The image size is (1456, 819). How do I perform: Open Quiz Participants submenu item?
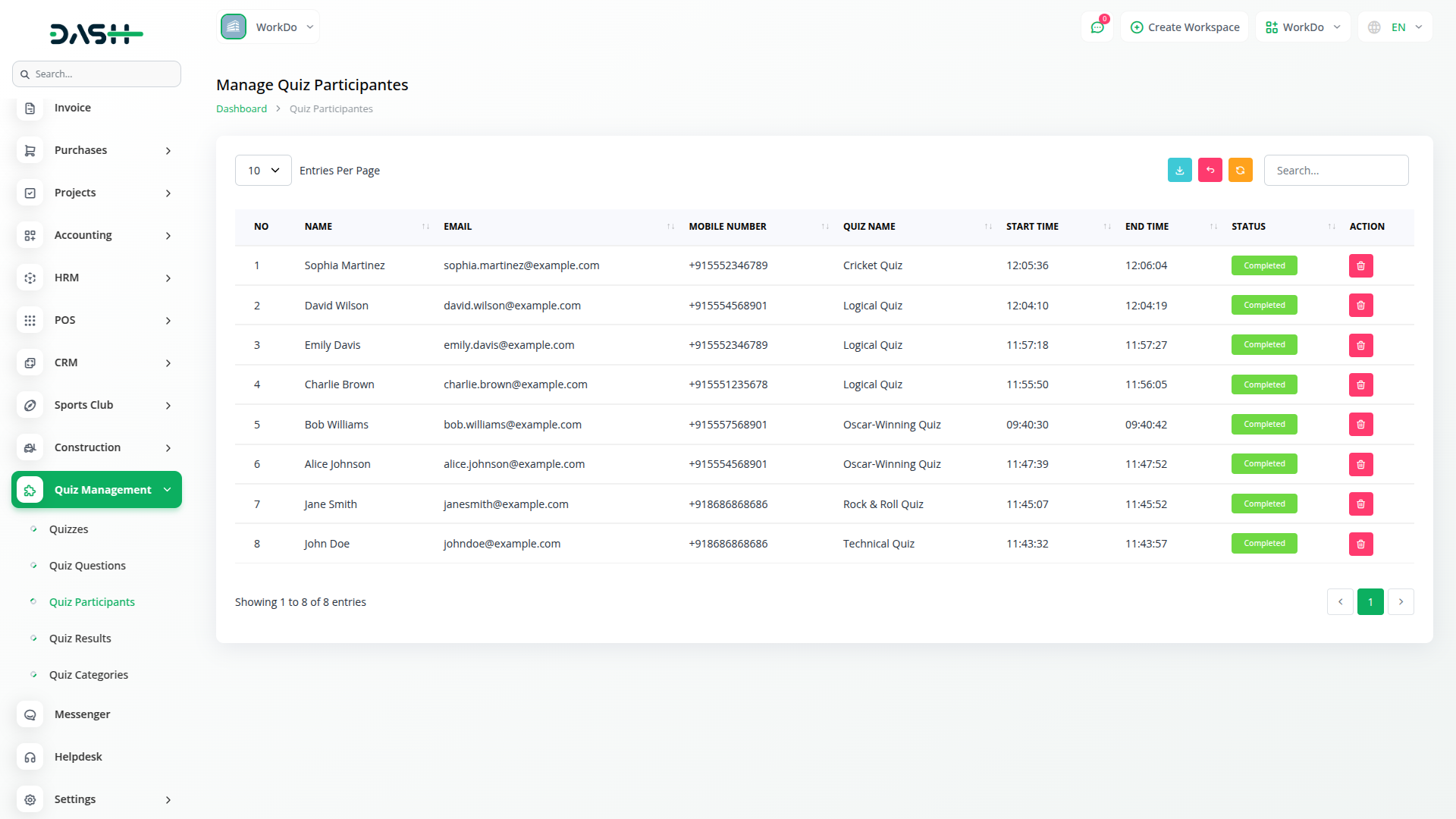[92, 602]
